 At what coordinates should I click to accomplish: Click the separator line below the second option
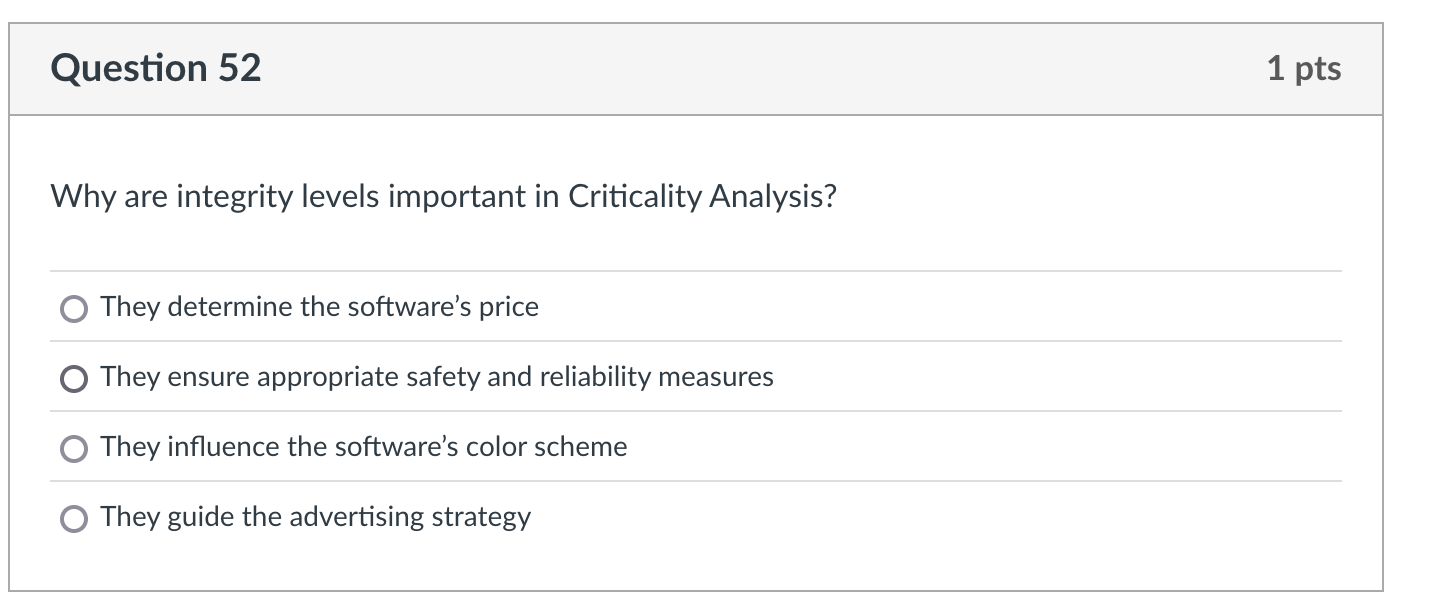700,412
